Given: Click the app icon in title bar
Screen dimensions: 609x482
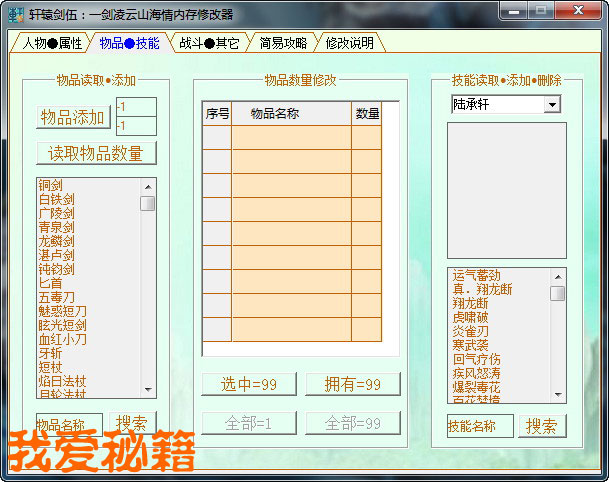Looking at the screenshot, I should point(16,14).
